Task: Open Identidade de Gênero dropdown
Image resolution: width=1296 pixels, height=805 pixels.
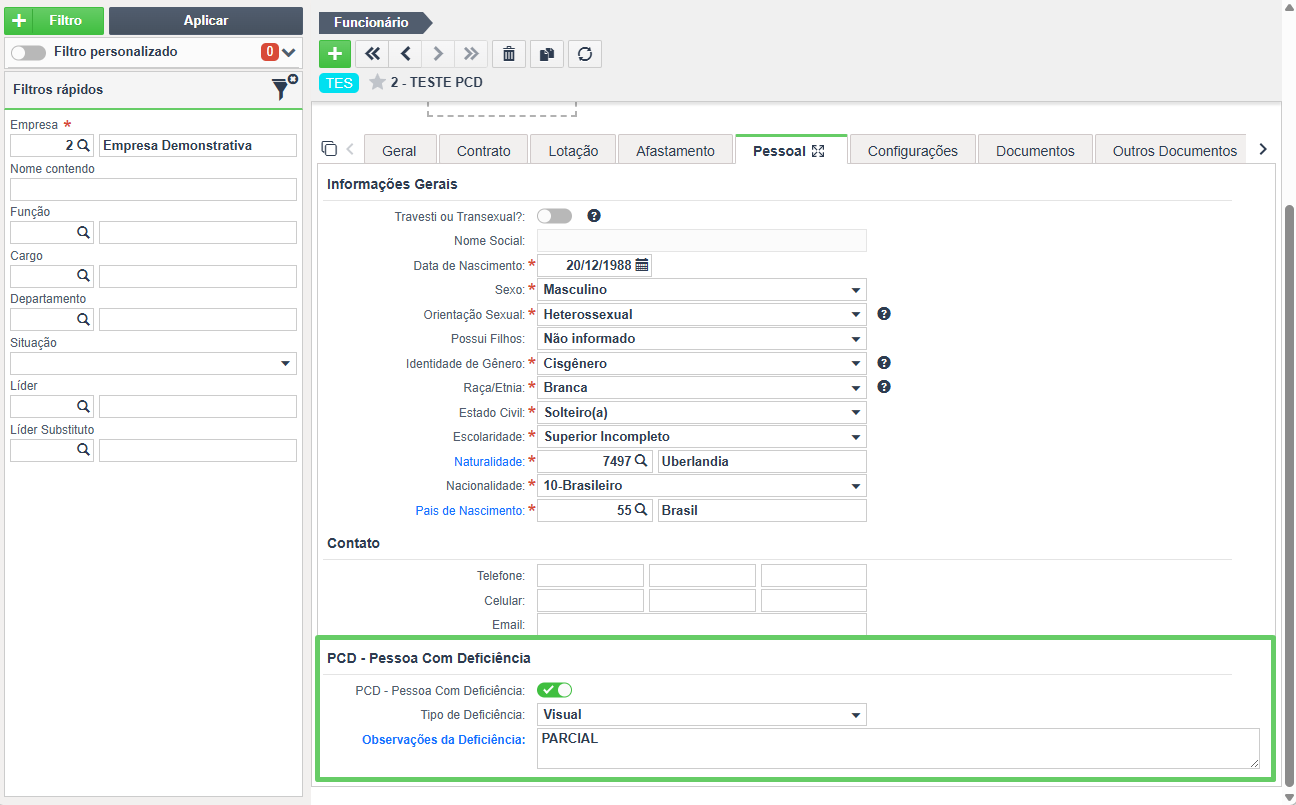Action: 702,363
